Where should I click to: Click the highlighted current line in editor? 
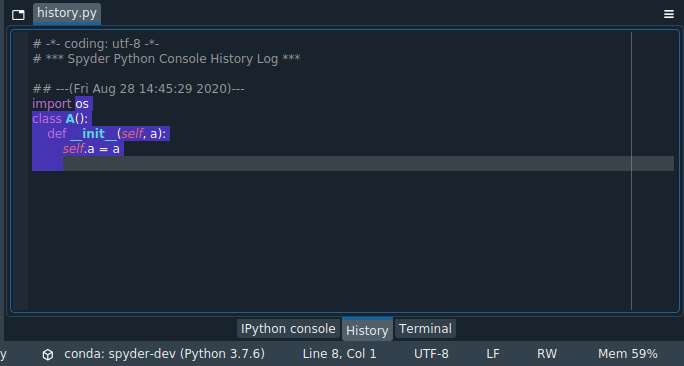pyautogui.click(x=353, y=164)
